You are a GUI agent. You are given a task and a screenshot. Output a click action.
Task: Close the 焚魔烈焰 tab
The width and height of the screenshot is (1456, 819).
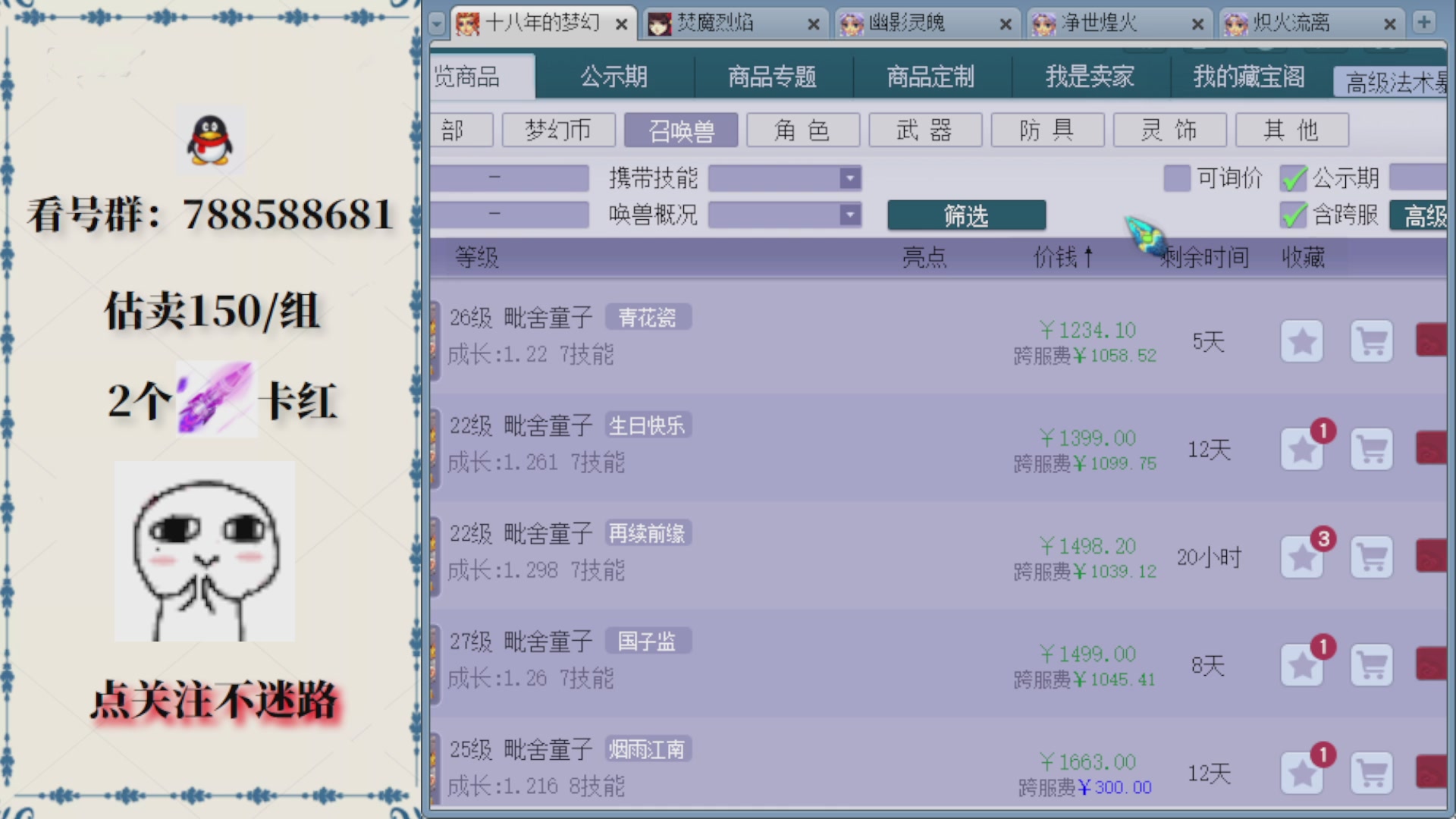pyautogui.click(x=814, y=25)
